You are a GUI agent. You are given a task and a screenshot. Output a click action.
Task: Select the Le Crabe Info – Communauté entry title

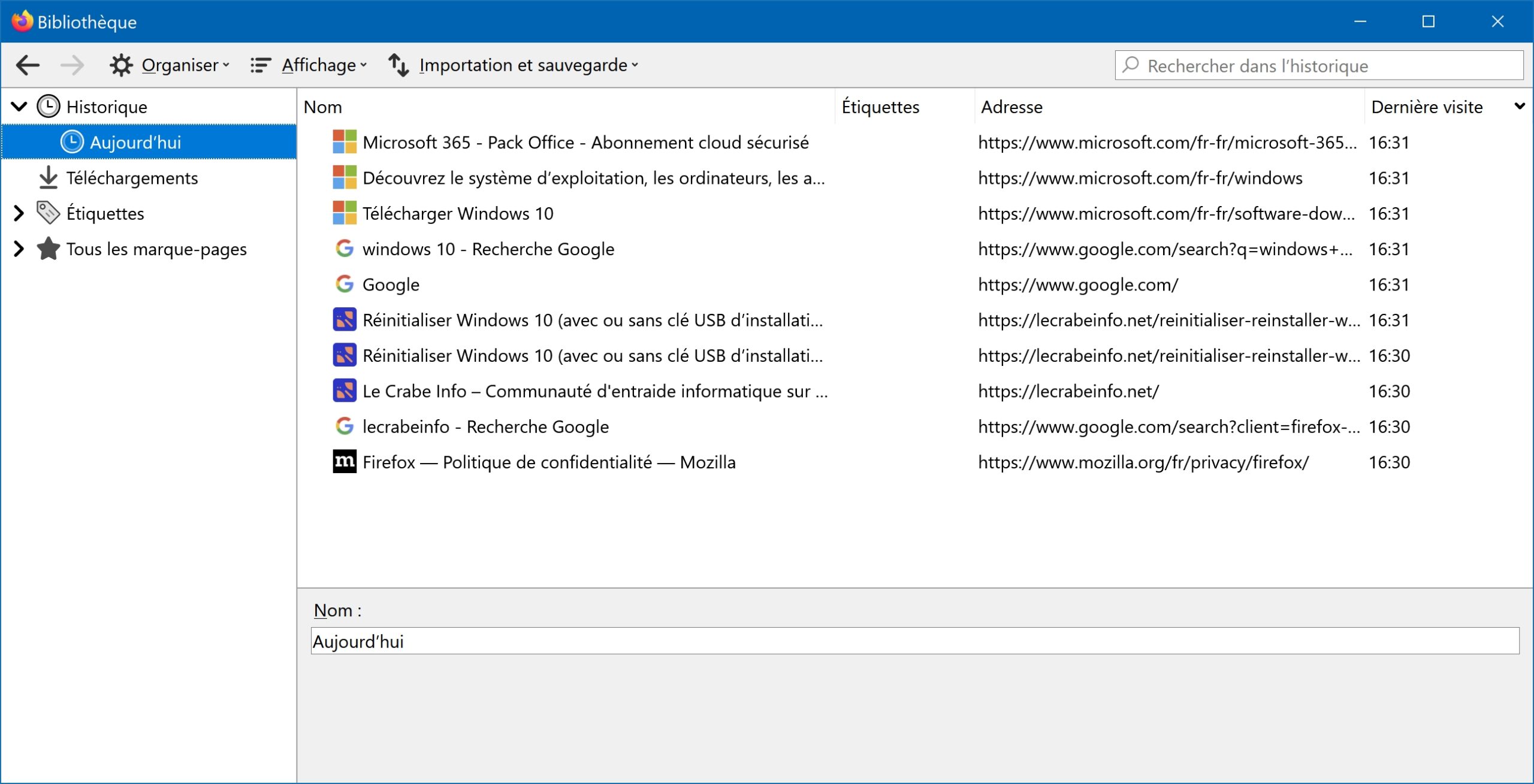point(595,391)
